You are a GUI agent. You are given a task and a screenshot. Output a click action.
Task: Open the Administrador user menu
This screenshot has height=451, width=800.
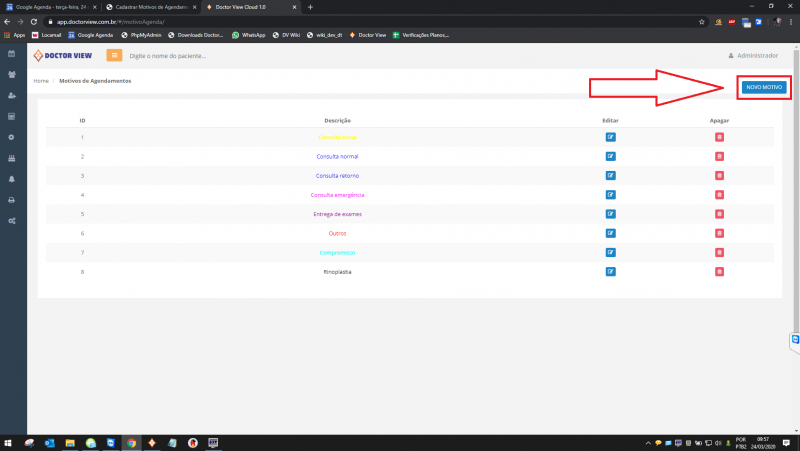(x=753, y=55)
